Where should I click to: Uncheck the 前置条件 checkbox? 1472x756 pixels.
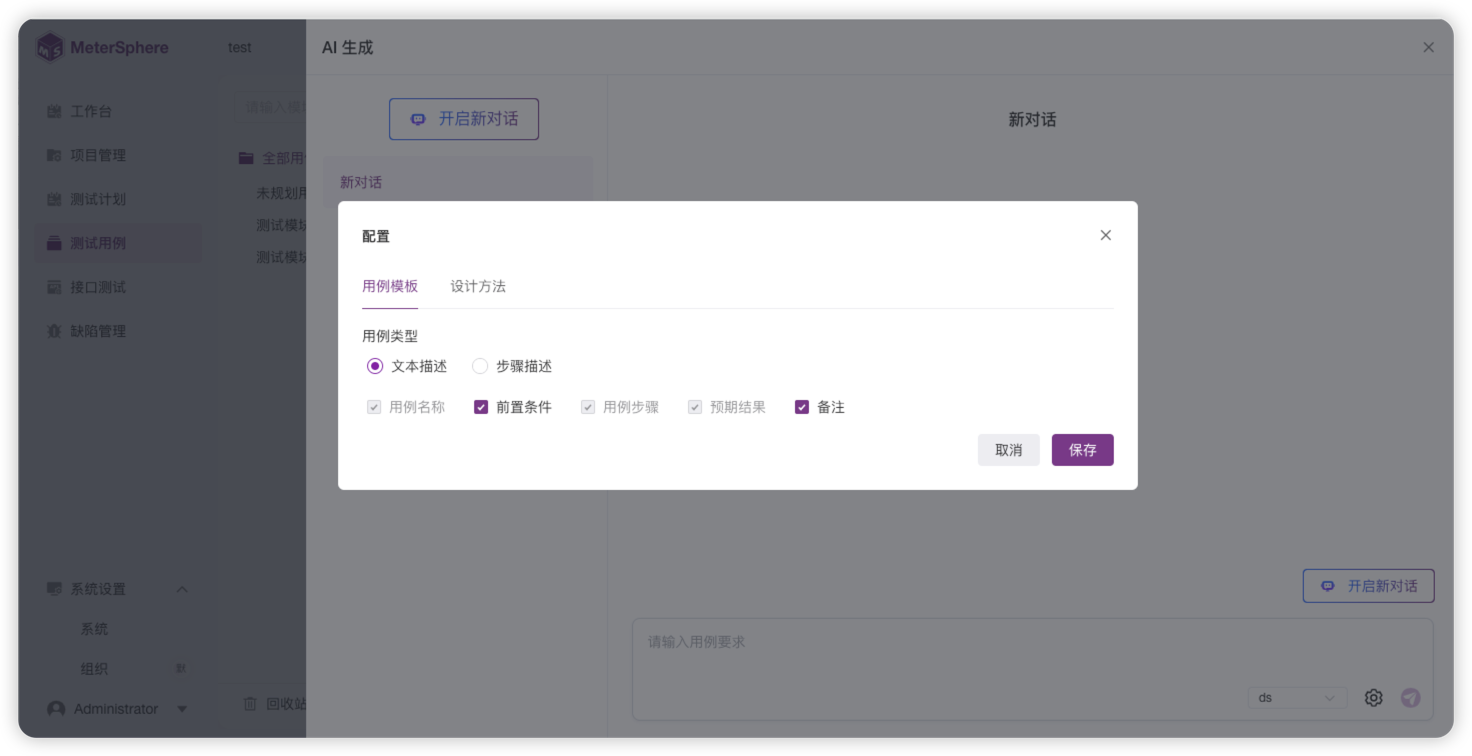pyautogui.click(x=481, y=407)
